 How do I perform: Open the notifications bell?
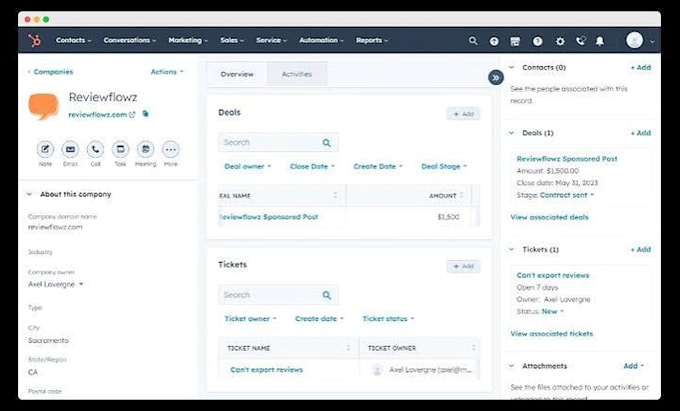[x=600, y=41]
